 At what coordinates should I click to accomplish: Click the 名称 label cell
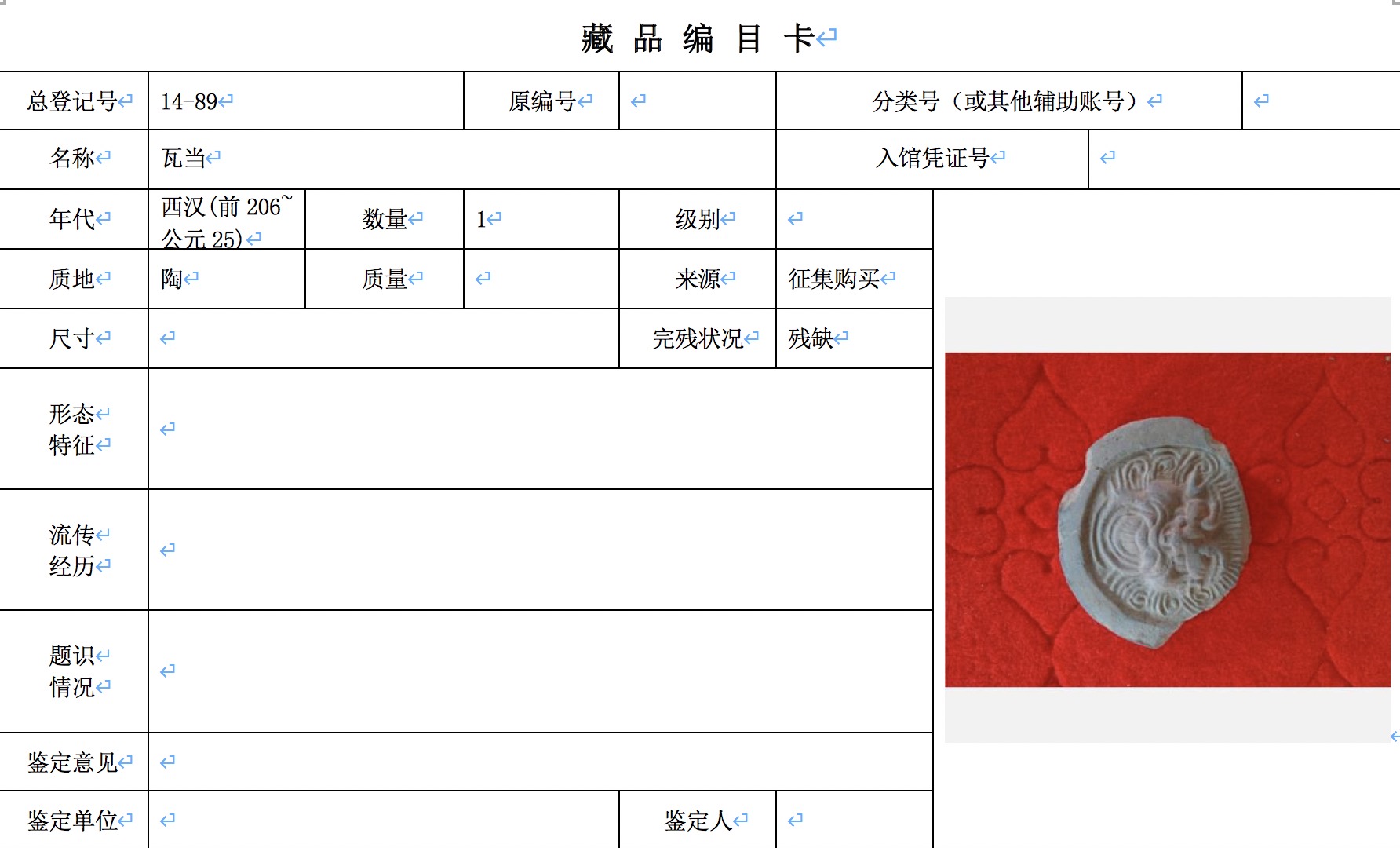click(74, 159)
